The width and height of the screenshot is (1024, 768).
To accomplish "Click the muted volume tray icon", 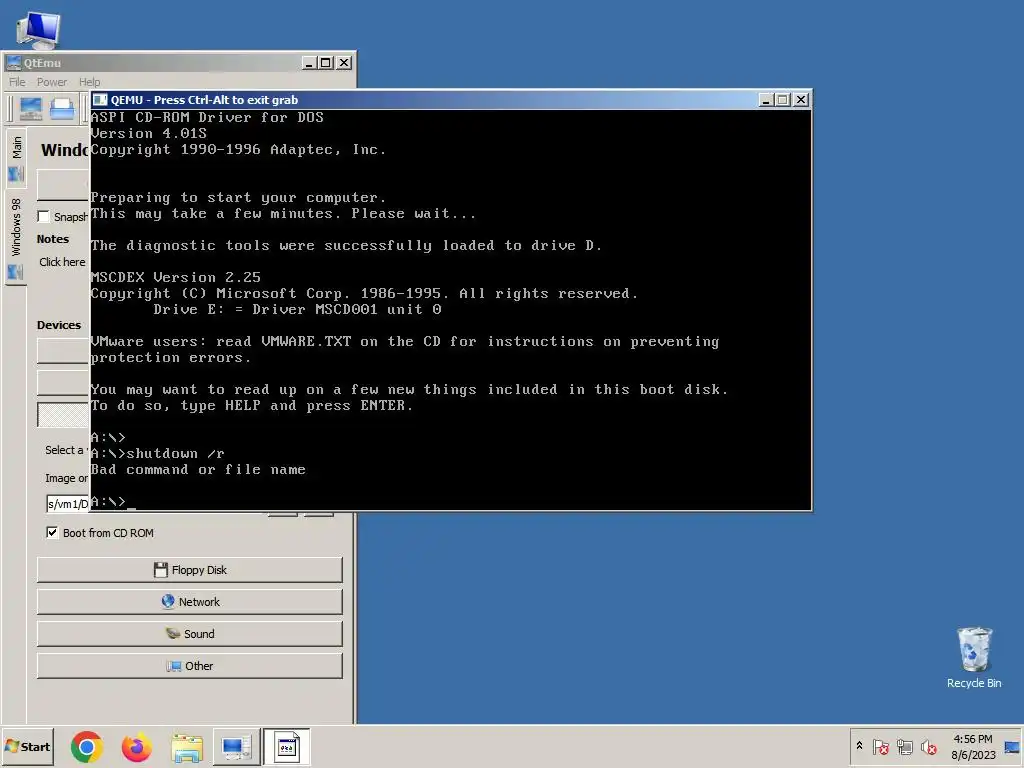I will [x=929, y=746].
